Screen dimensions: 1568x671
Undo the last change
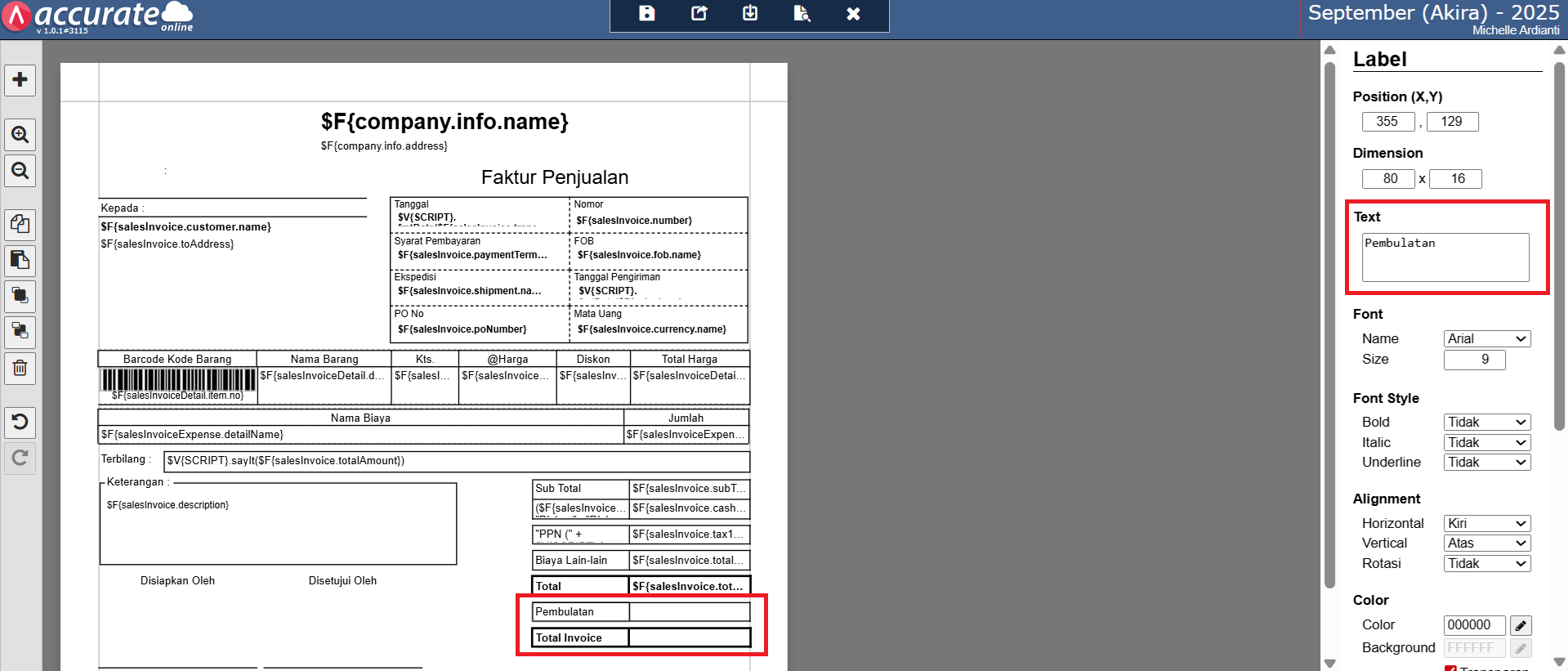(x=20, y=422)
